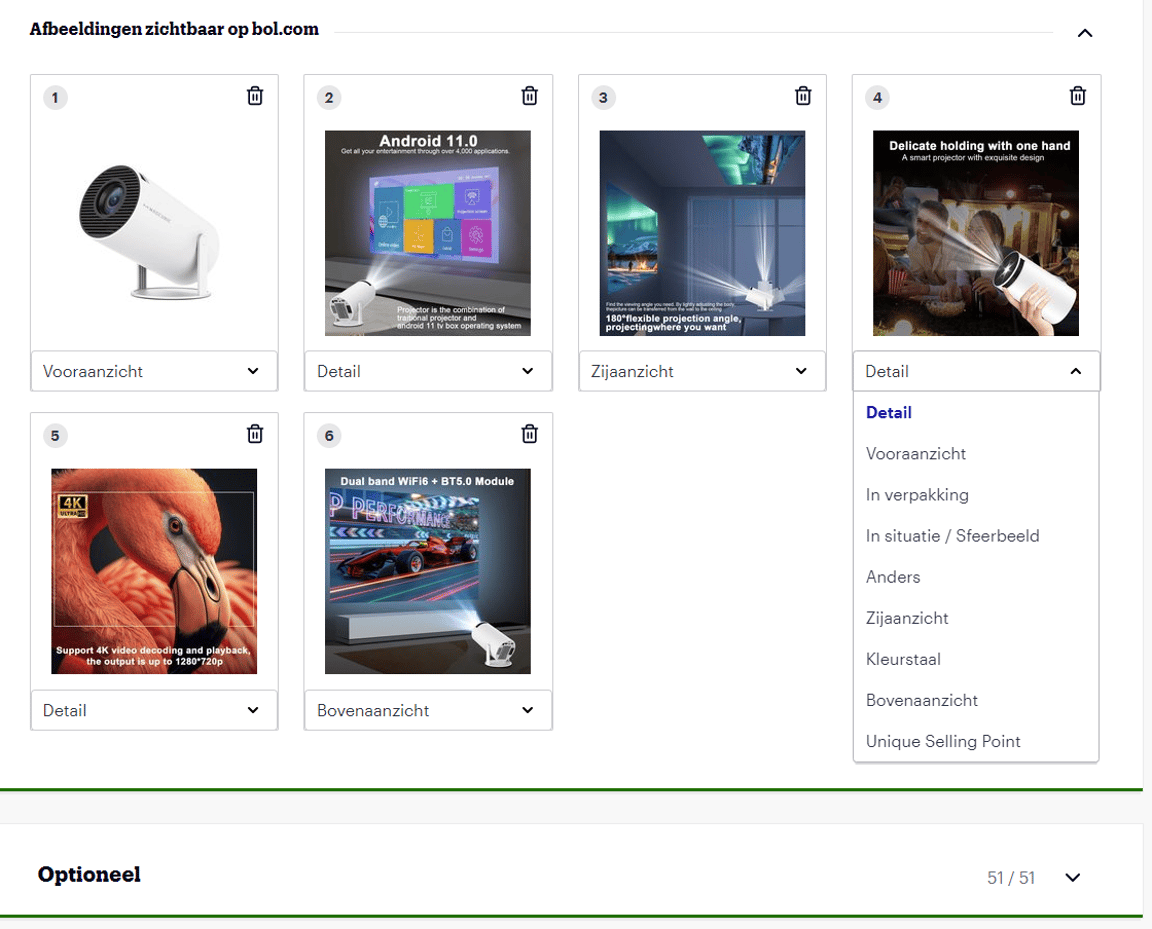Click the Android 11.0 image thumbnail
The image size is (1152, 929).
(x=428, y=232)
